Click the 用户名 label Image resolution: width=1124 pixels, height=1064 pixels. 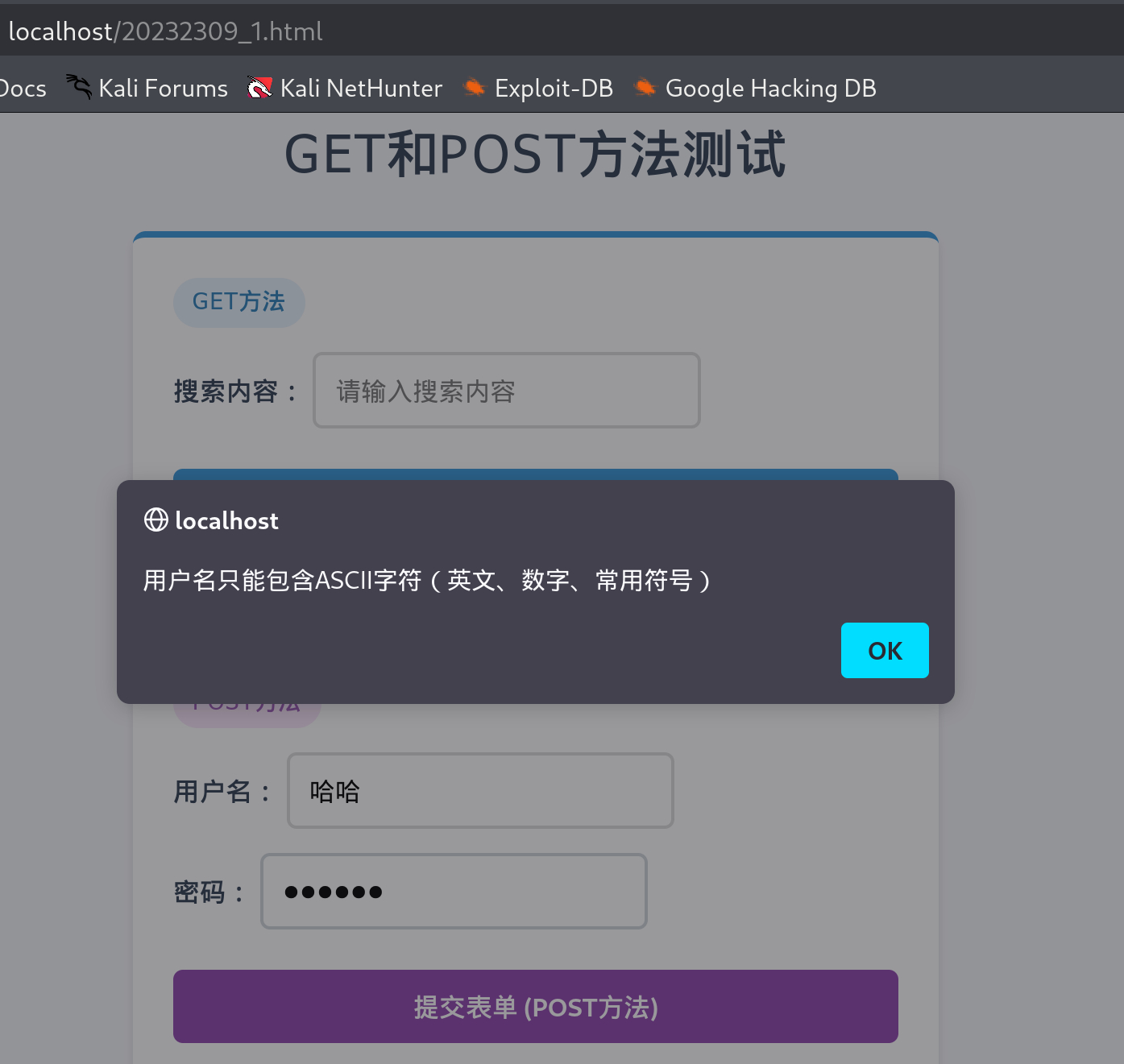(x=222, y=792)
